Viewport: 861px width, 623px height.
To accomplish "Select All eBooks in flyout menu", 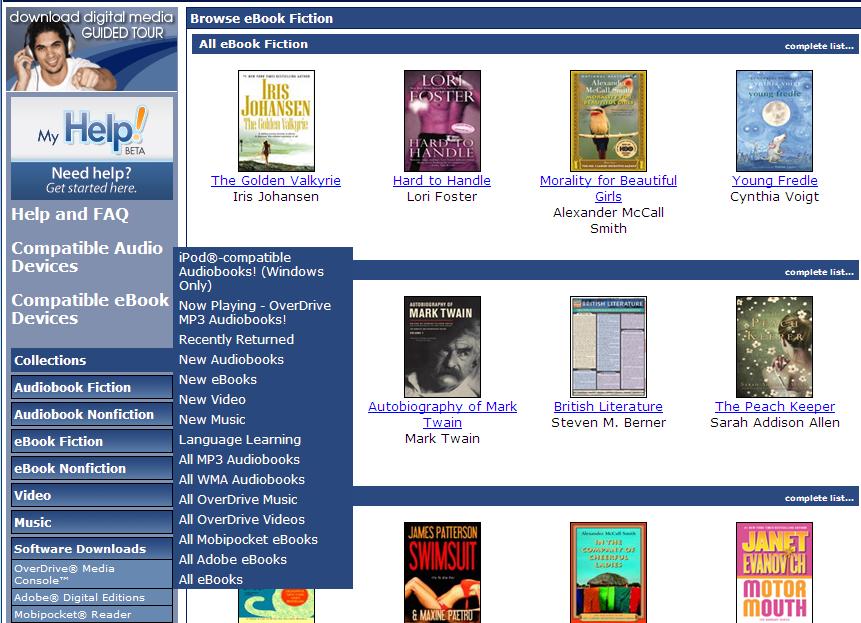I will pyautogui.click(x=210, y=580).
